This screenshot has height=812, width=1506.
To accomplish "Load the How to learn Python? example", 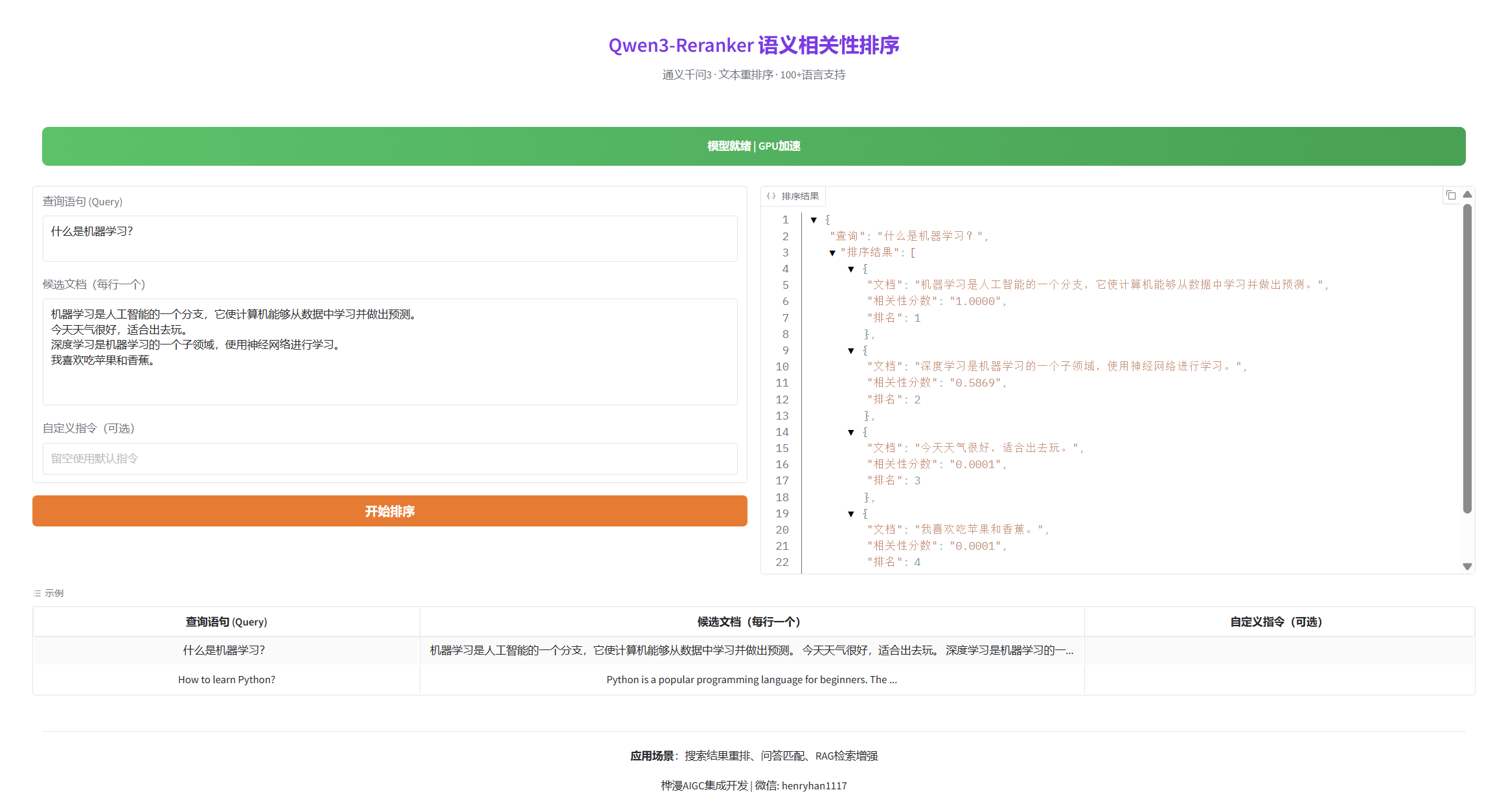I will 227,680.
